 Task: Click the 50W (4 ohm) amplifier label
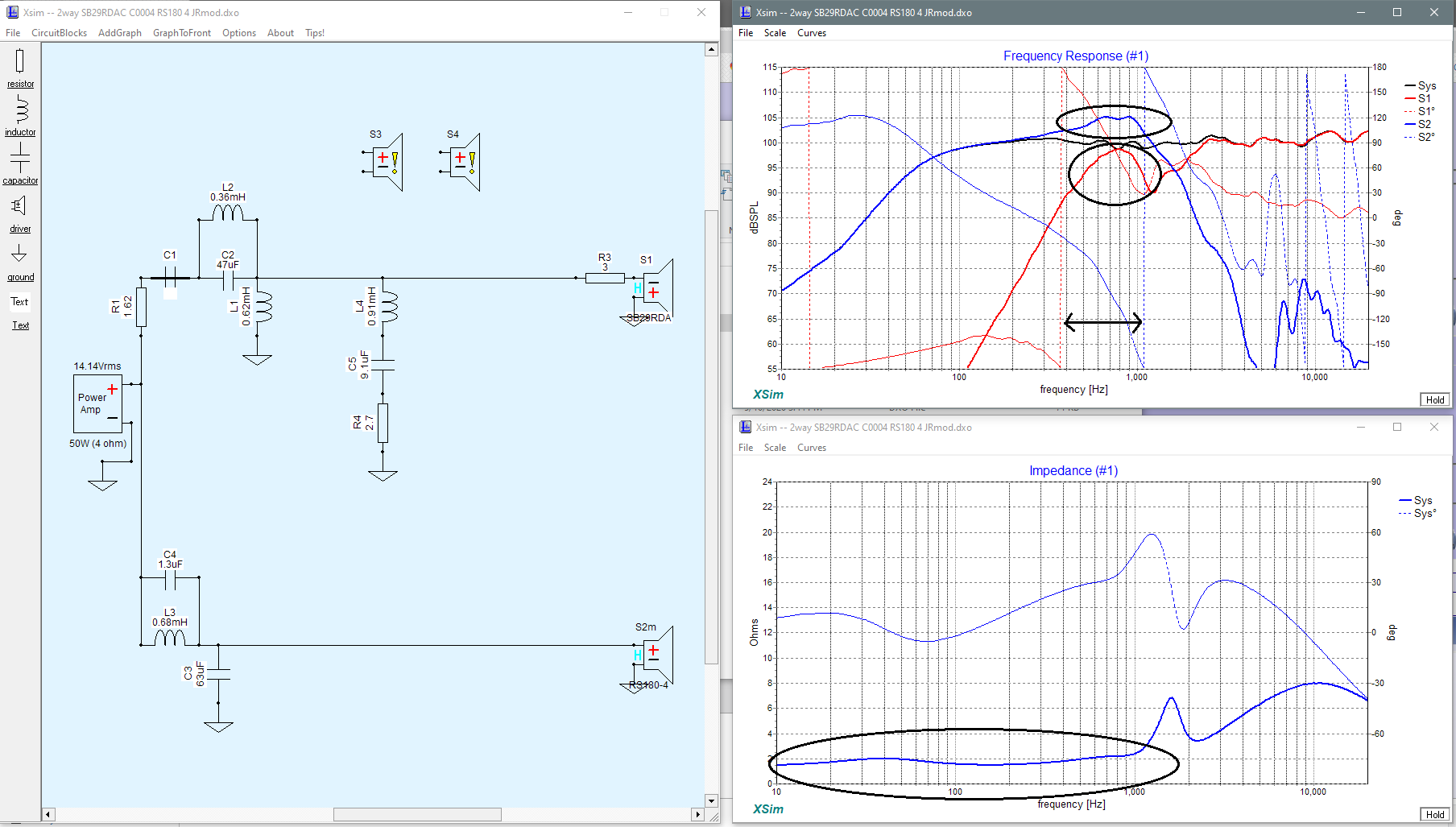coord(98,444)
